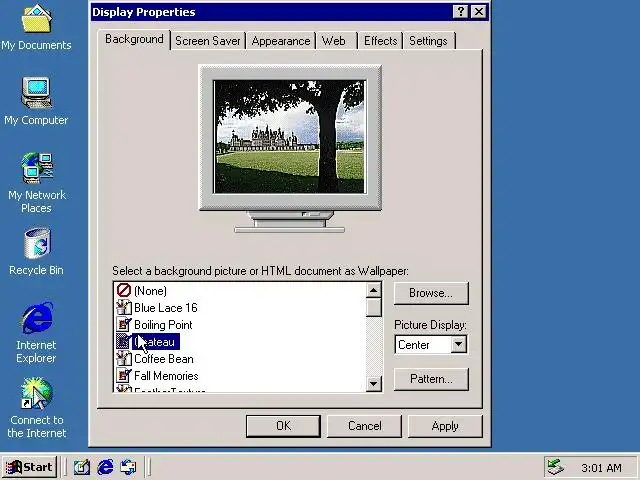640x480 pixels.
Task: Click the Apply button
Action: (x=445, y=426)
